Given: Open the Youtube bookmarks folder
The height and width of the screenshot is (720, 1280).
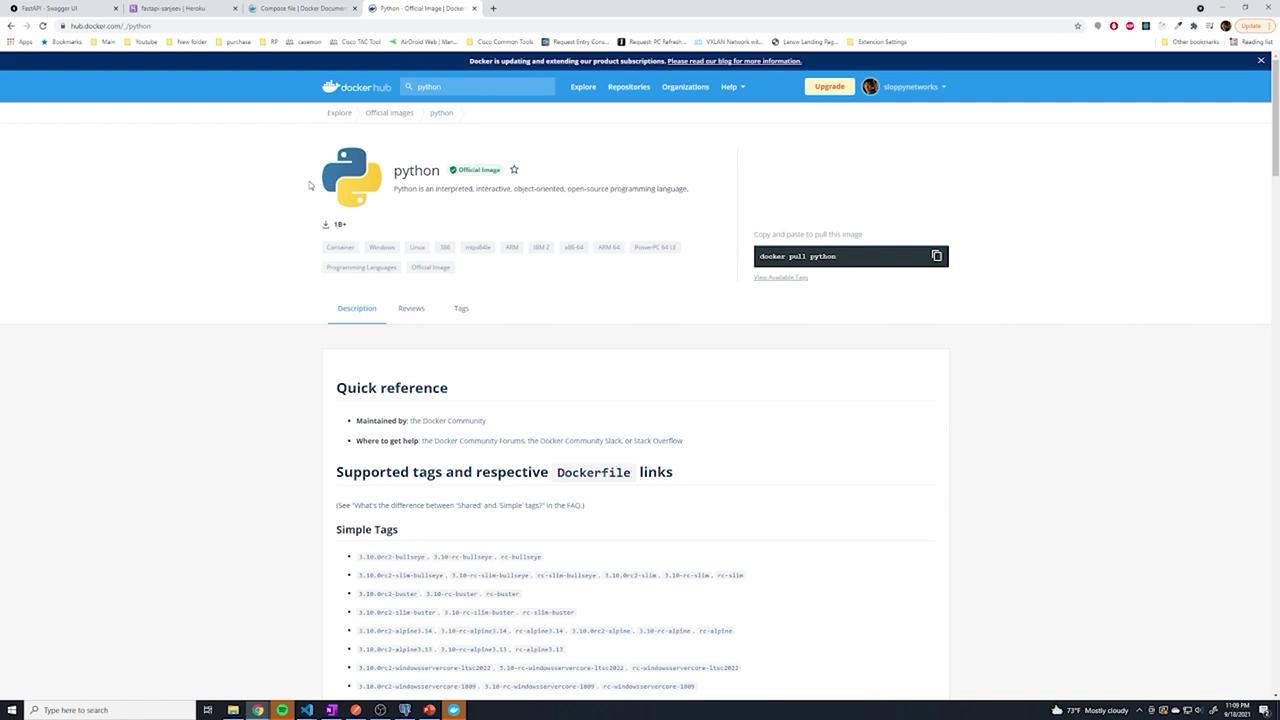Looking at the screenshot, I should (140, 42).
